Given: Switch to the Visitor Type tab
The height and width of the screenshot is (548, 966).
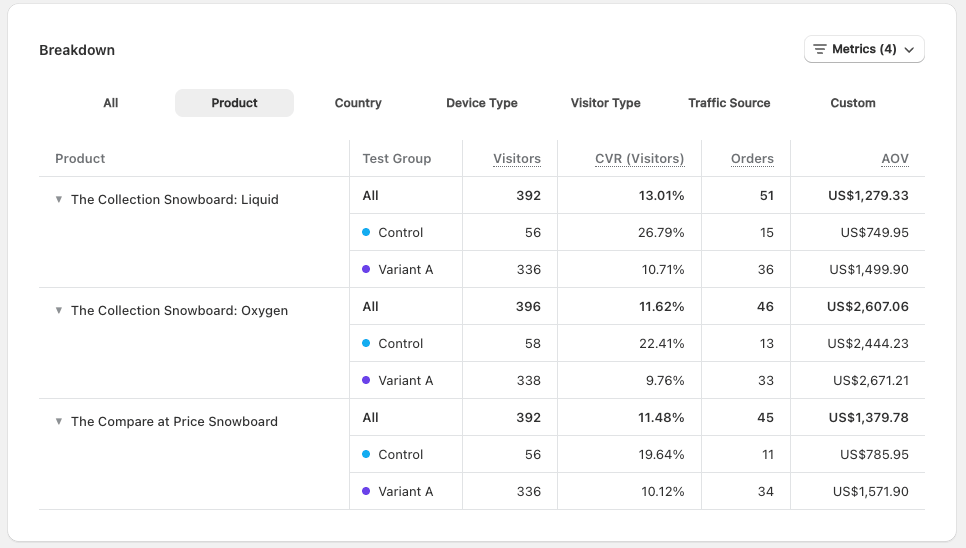Looking at the screenshot, I should (606, 103).
